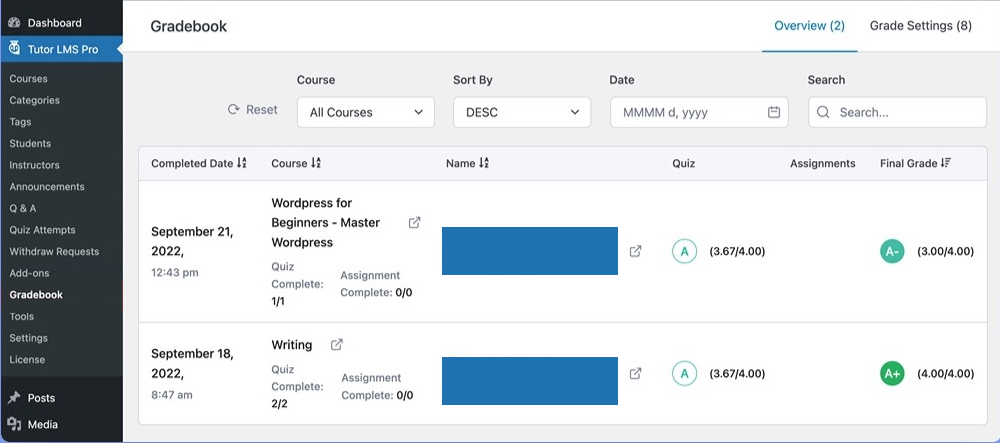Screen dimensions: 1000x443
Task: Click the 12:43 pm time text
Action: [x=175, y=273]
